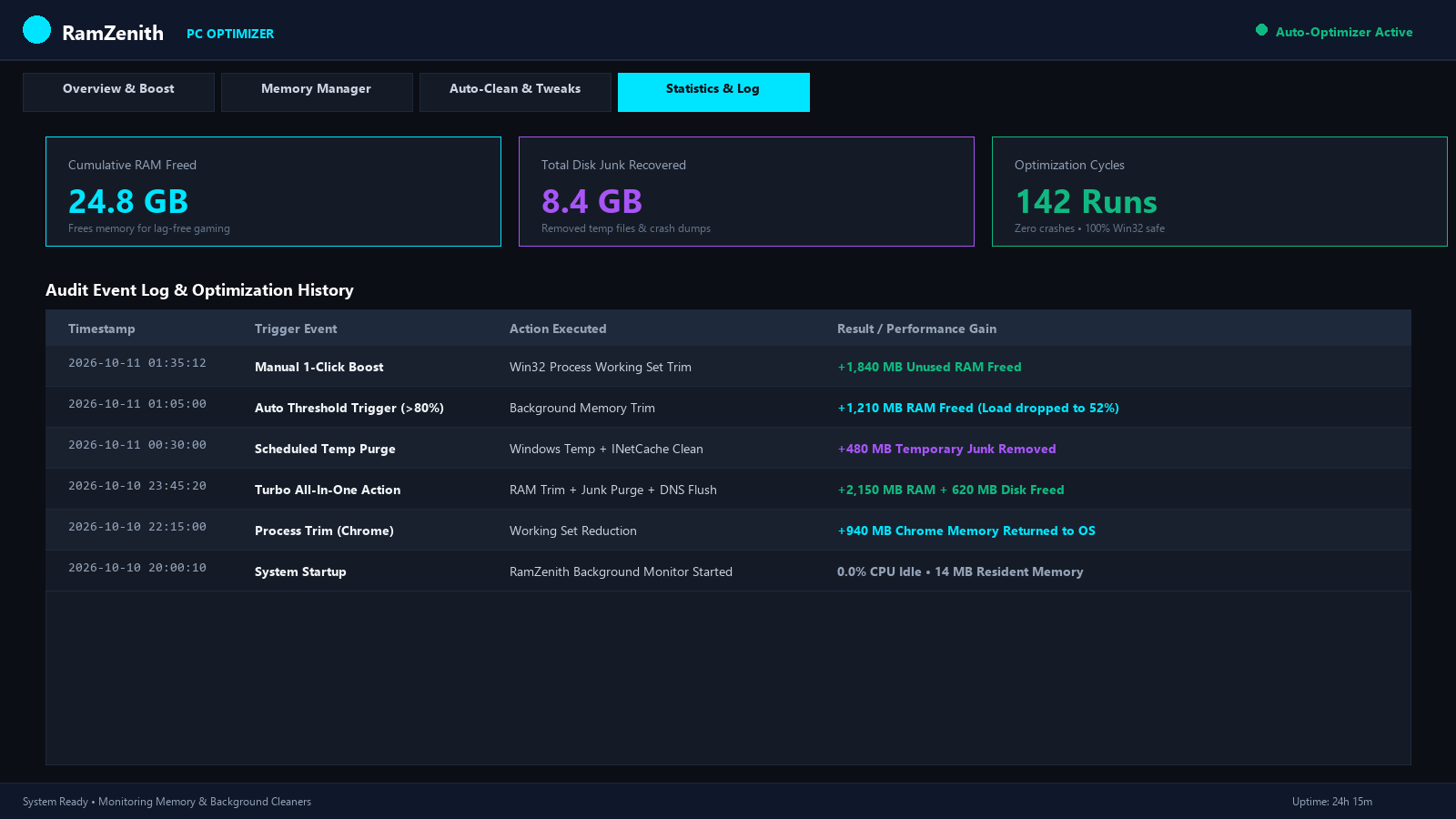
Task: Click RAM Trim + Junk Purge + DNS Flush
Action: tap(613, 490)
